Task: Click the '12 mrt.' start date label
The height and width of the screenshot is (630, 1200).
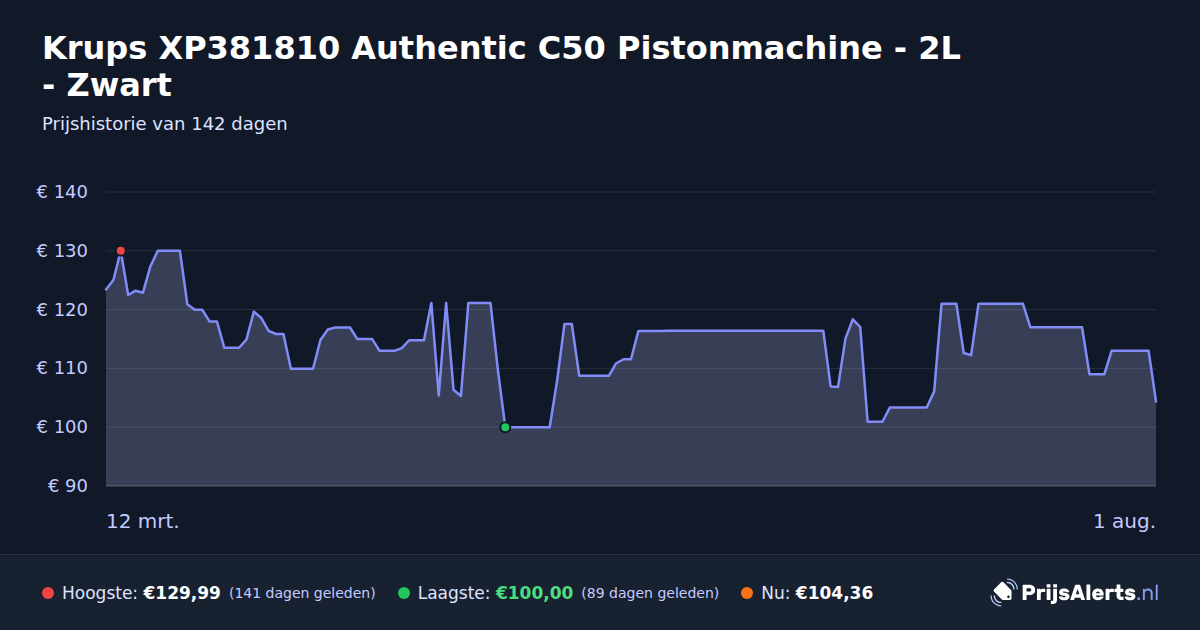Action: pyautogui.click(x=143, y=522)
